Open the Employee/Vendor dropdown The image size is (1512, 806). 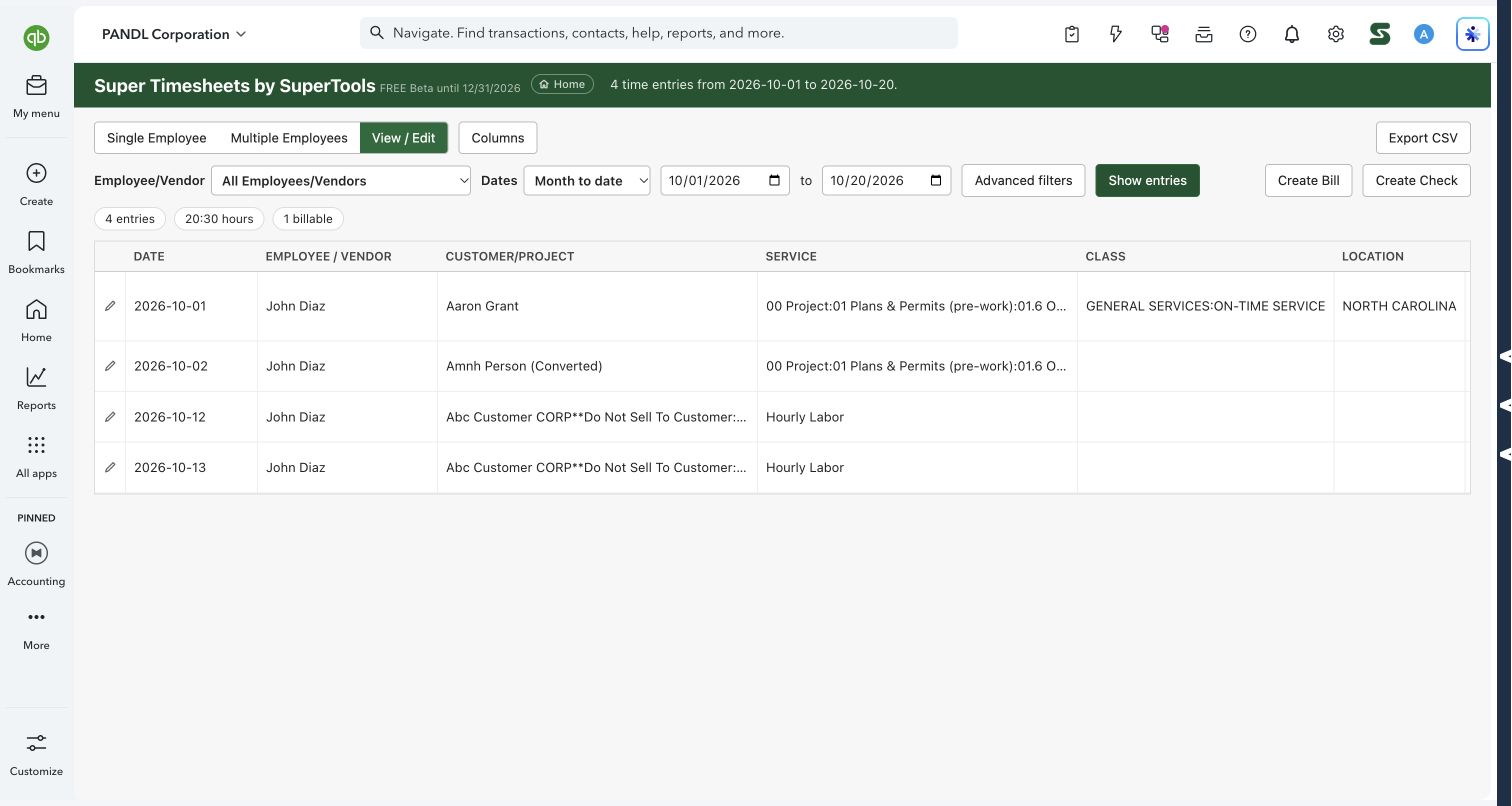point(341,181)
